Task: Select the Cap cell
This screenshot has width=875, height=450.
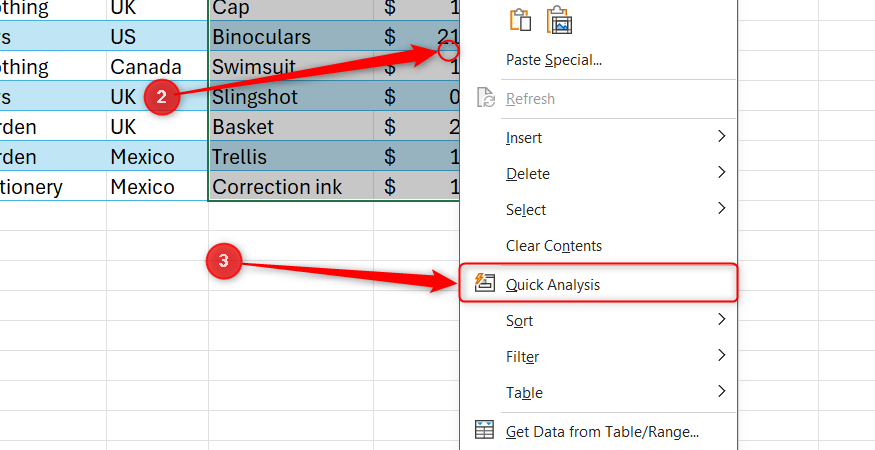Action: coord(291,10)
